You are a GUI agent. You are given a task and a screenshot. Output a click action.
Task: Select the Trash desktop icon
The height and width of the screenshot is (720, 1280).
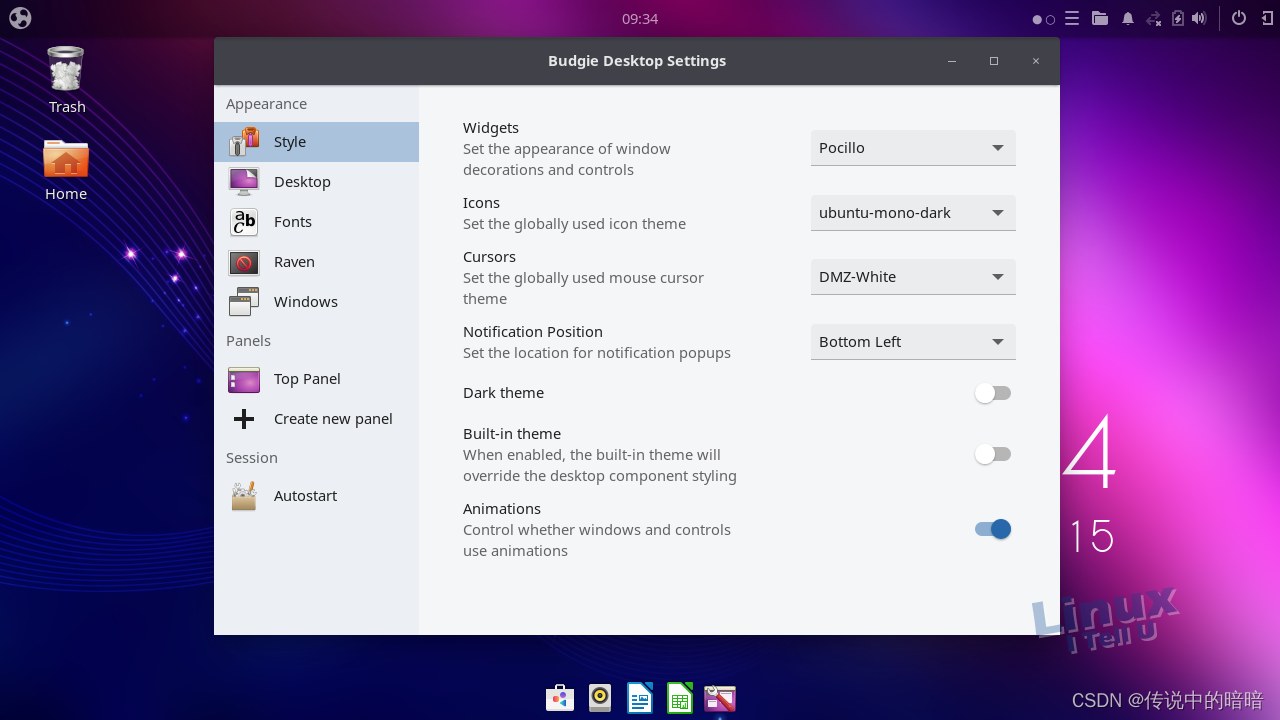pos(67,80)
